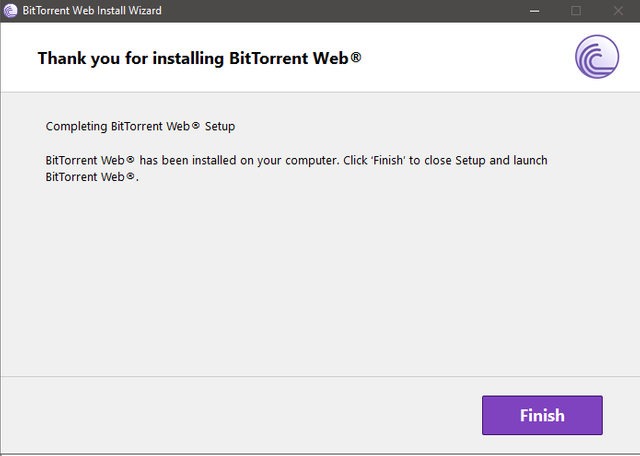
Task: Minimize the Install Wizard window
Action: click(x=534, y=11)
